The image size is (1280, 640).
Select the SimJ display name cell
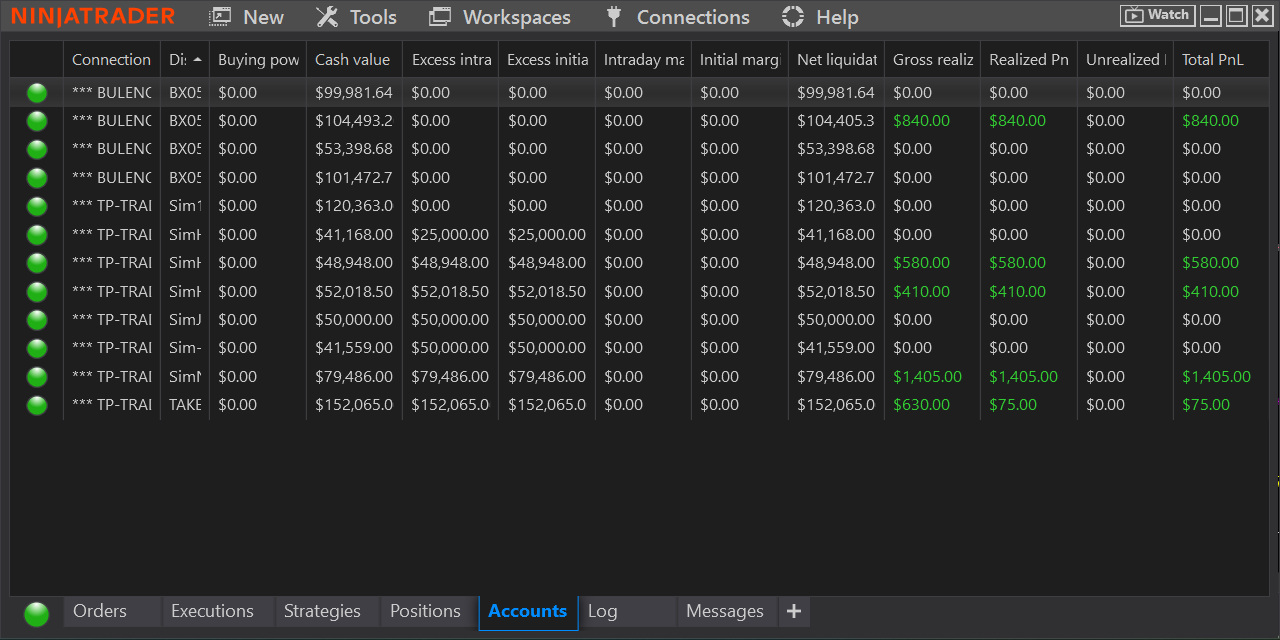(x=185, y=320)
